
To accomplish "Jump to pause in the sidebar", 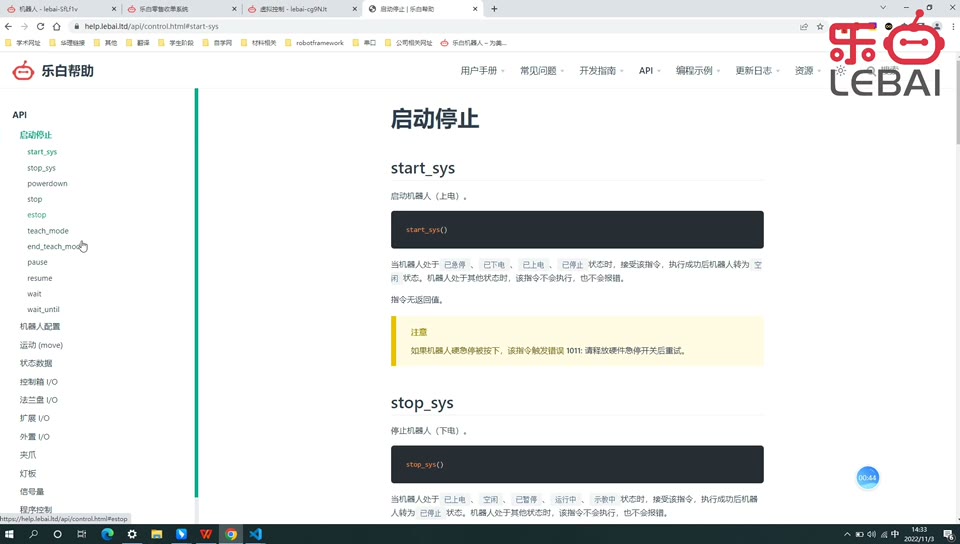I will pyautogui.click(x=37, y=262).
